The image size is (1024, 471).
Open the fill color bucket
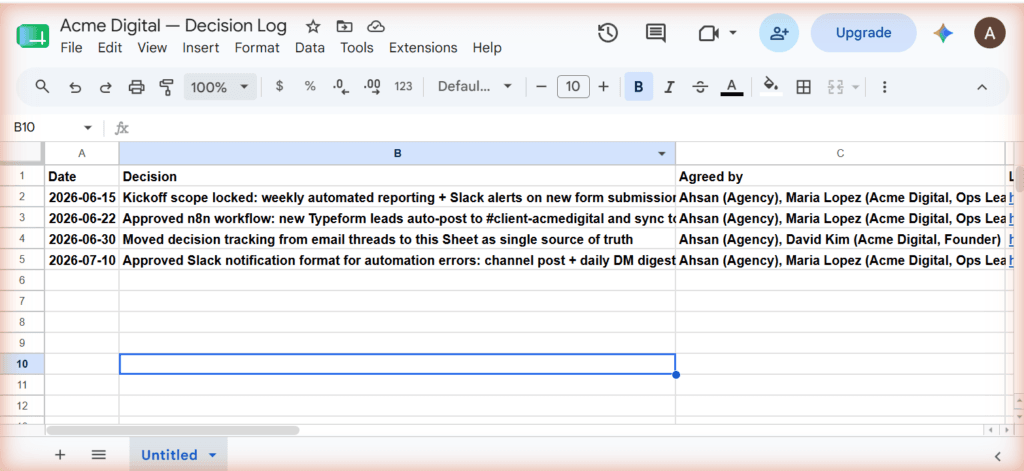pos(771,87)
